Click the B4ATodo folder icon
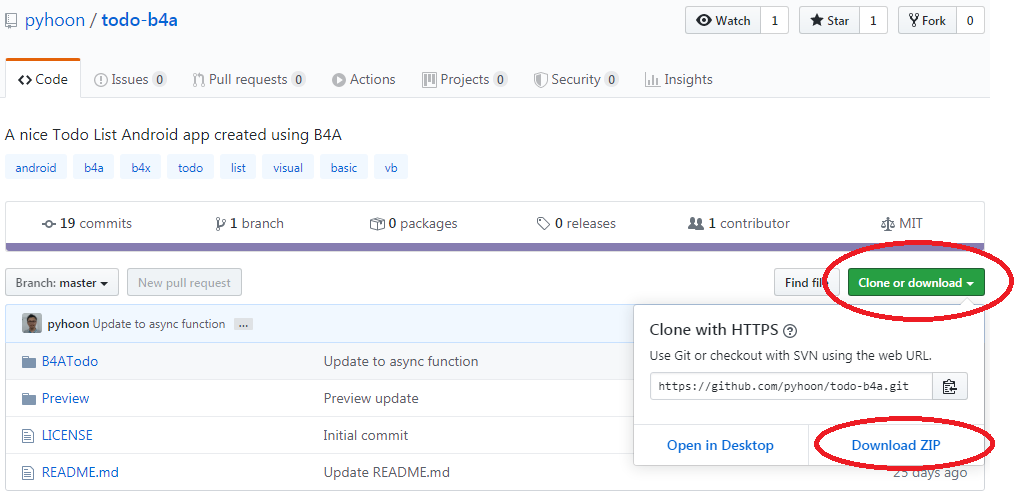Viewport: 1033px width, 495px height. coord(28,361)
